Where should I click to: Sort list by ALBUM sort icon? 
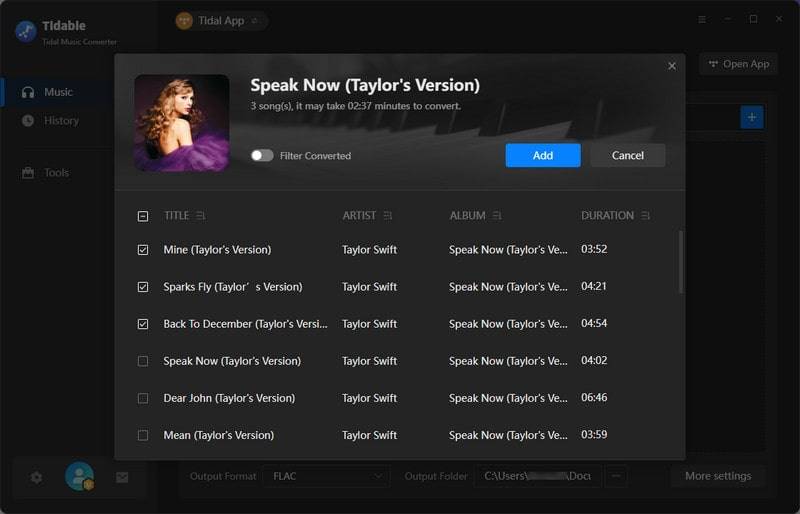(x=497, y=216)
